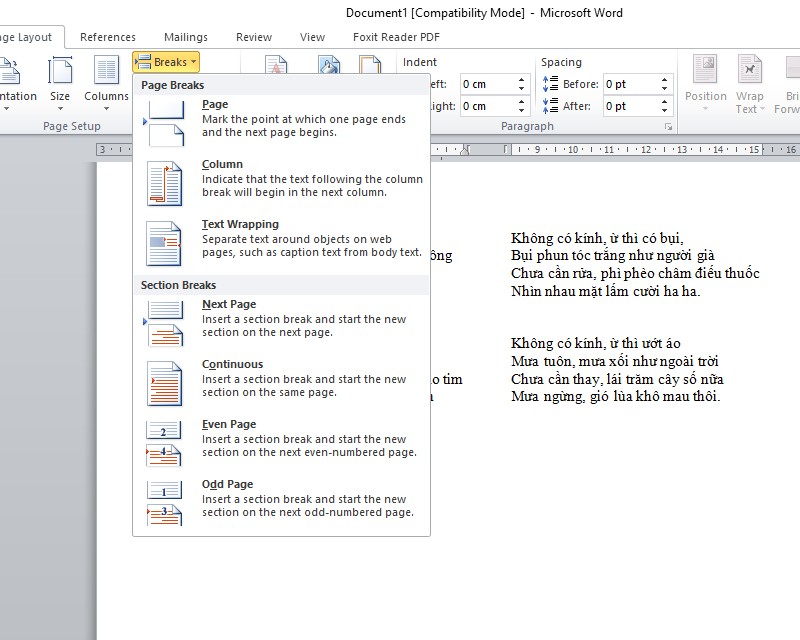The image size is (800, 640).
Task: Click the line 'Mưa tuôn, mưa xối như ngoài trời'
Action: (x=614, y=361)
